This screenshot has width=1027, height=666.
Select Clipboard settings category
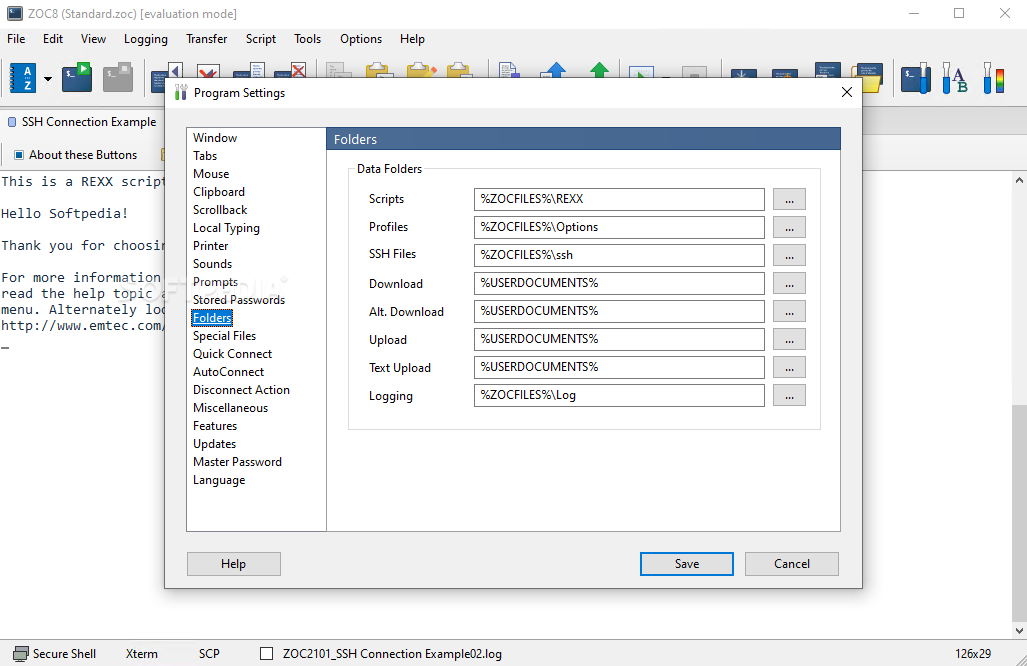coord(219,191)
